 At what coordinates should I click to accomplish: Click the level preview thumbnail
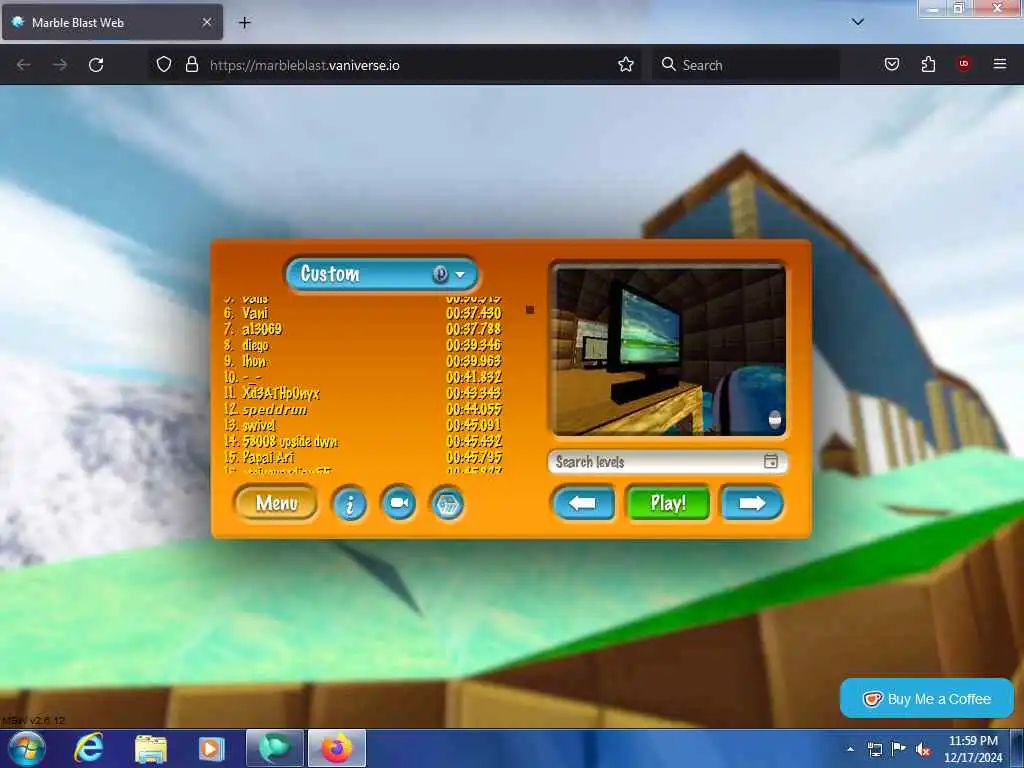[x=669, y=351]
